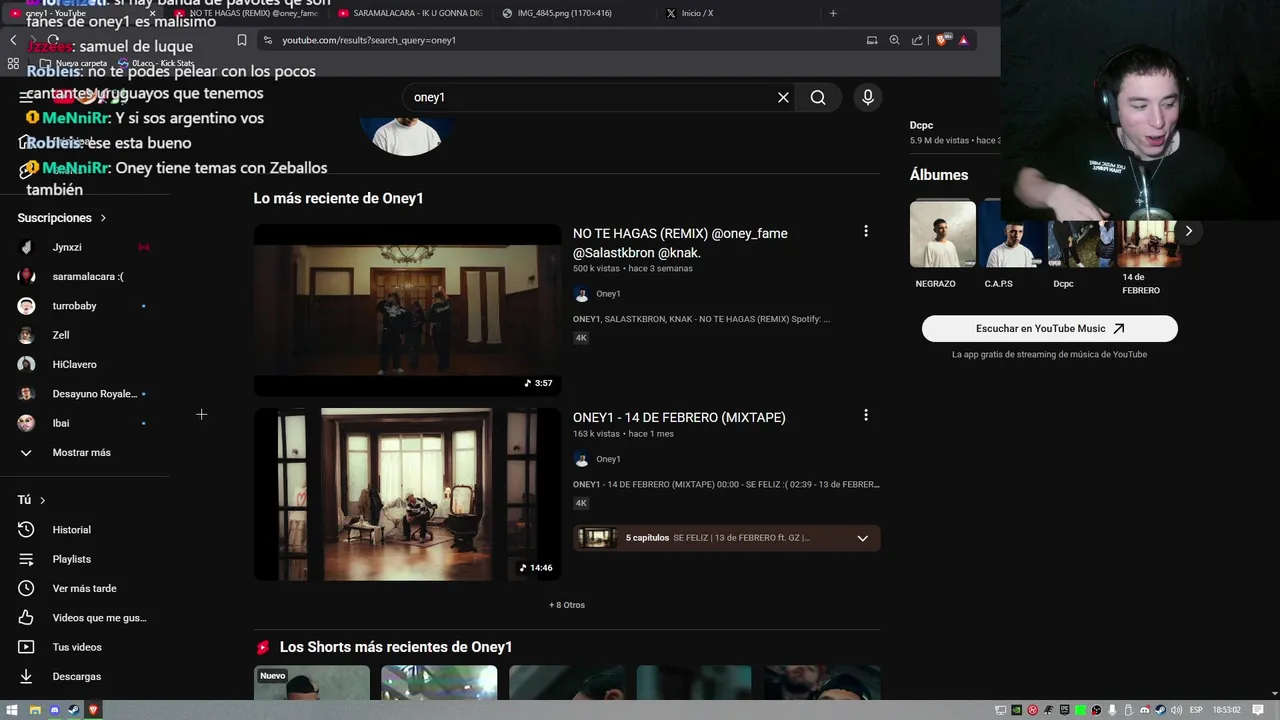1280x720 pixels.
Task: Click the Ver más tarde icon
Action: pyautogui.click(x=26, y=588)
